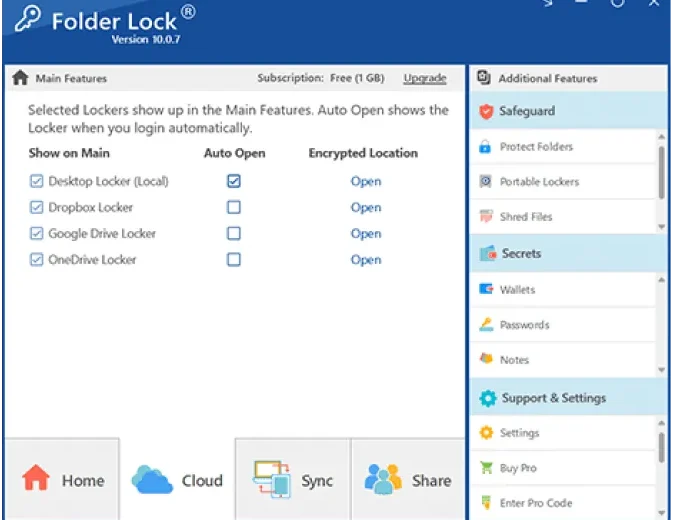Click the Secrets list scroll down arrow

(x=661, y=370)
